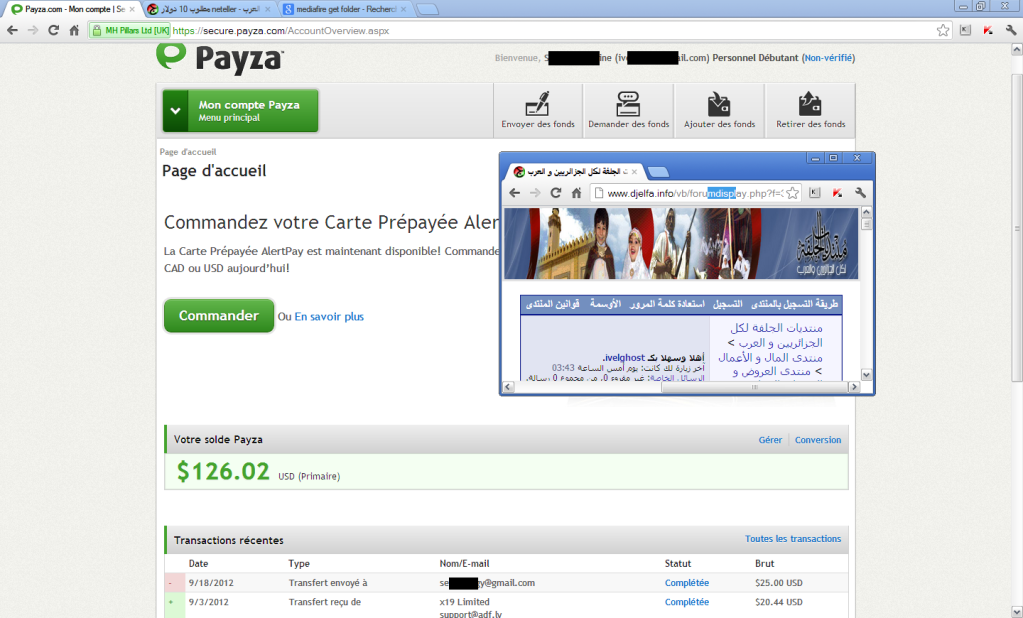Open Complétée status of the 9/18/2012 transaction
The height and width of the screenshot is (618, 1023).
[686, 583]
